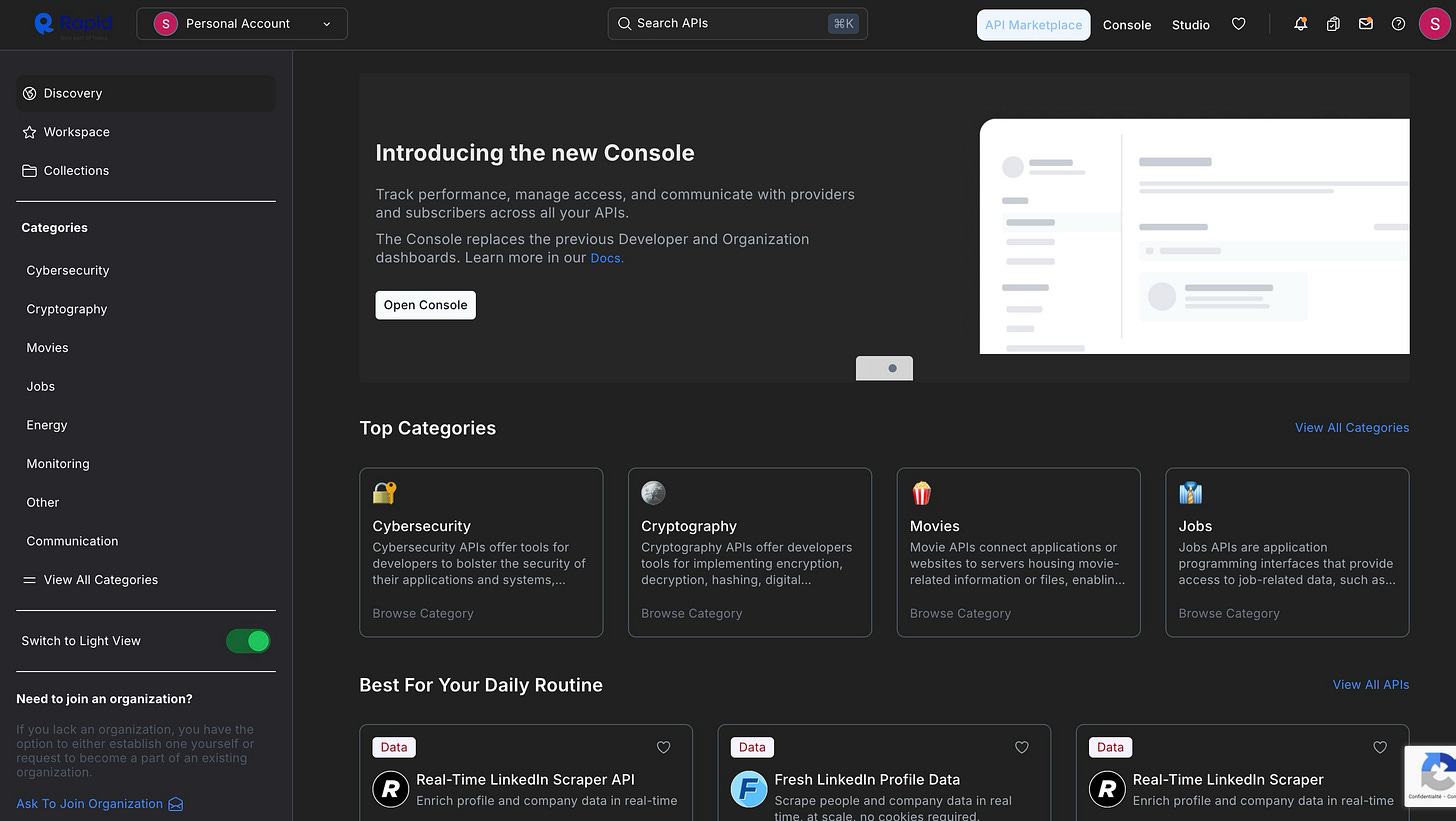Screen dimensions: 1456x821
Task: Click Data tag on the Real-Time LinkedIn Scraper card
Action: (x=1110, y=747)
